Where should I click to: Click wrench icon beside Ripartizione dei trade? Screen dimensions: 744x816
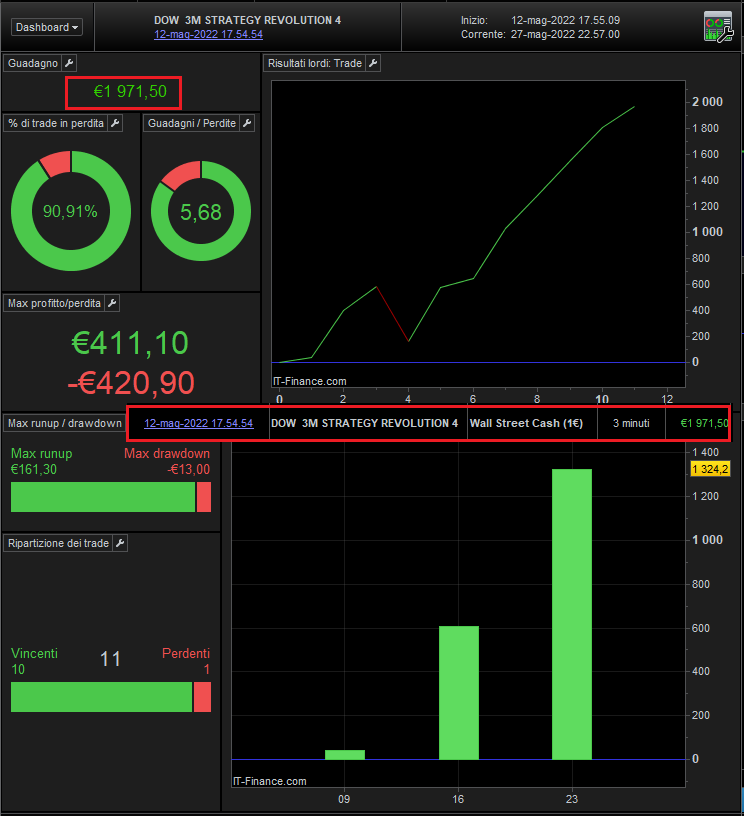120,543
